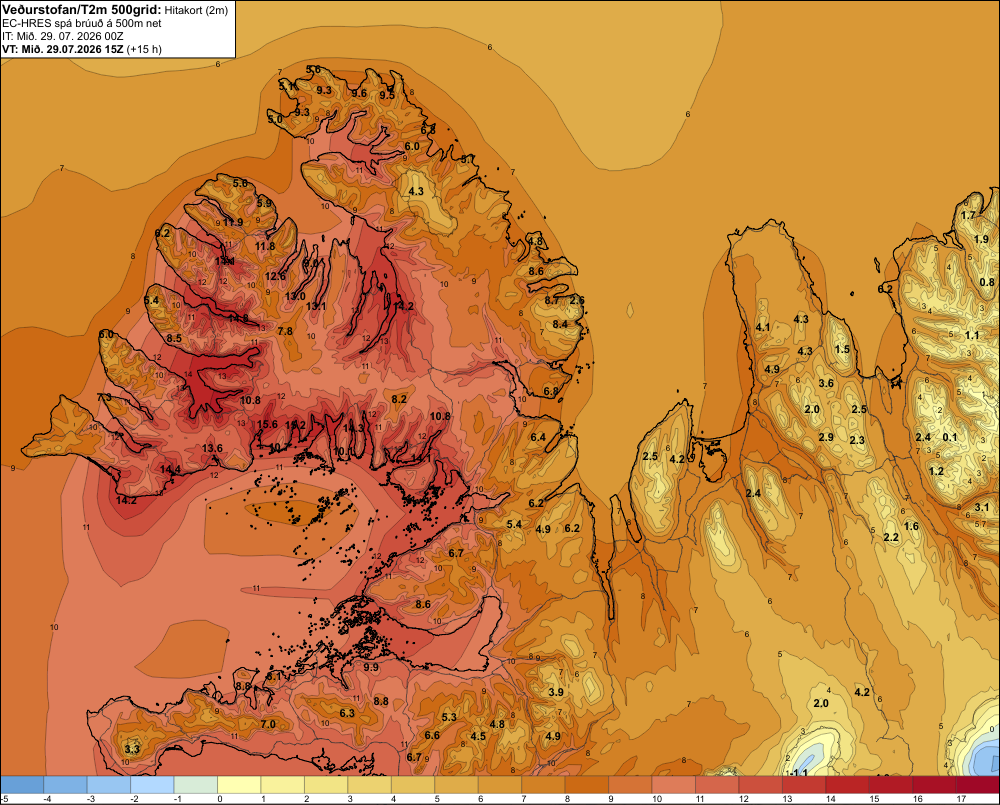This screenshot has height=805, width=1000.
Task: Choose the legend swatch between 14 and 15
Action: [848, 785]
